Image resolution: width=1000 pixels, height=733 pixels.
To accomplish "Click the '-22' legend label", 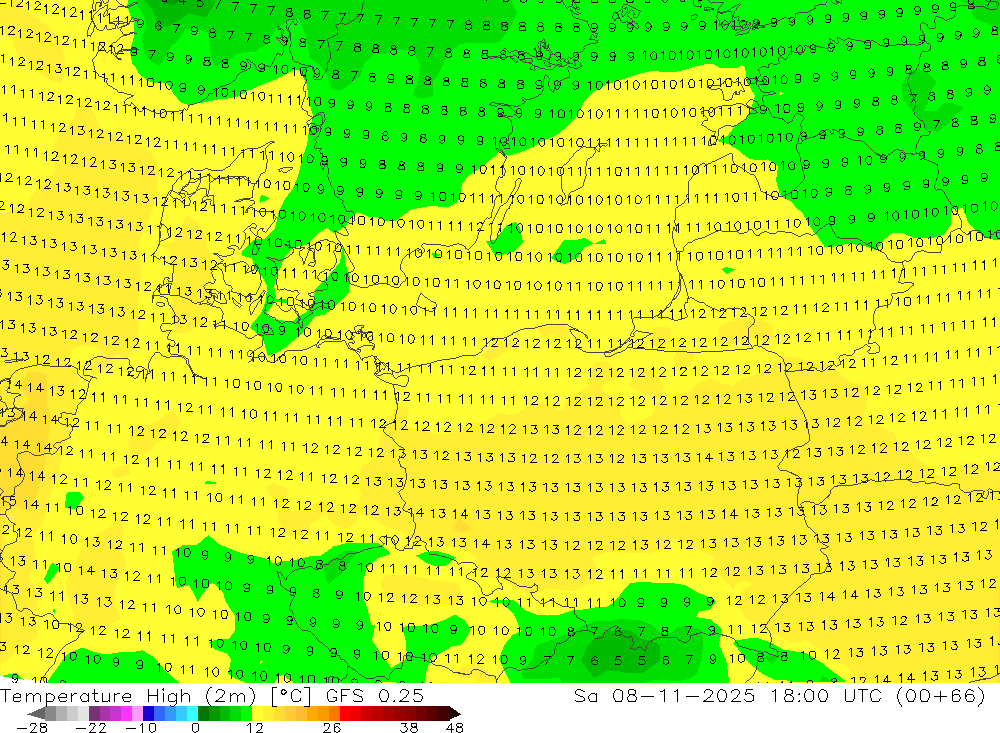I will coord(91,728).
